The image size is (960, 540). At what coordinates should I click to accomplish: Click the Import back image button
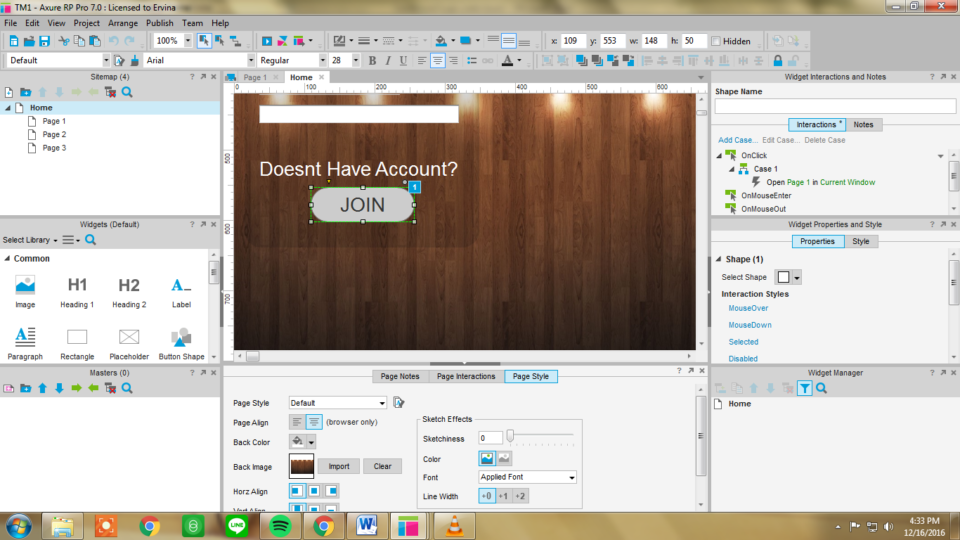[338, 466]
